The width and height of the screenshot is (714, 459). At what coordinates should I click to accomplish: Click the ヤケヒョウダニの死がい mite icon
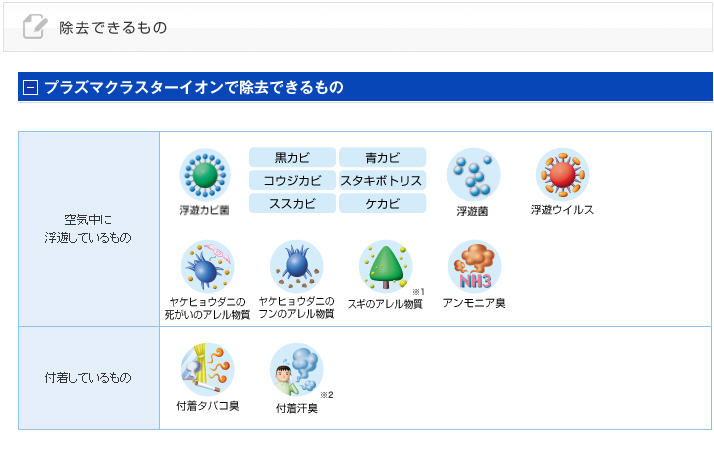click(x=207, y=266)
